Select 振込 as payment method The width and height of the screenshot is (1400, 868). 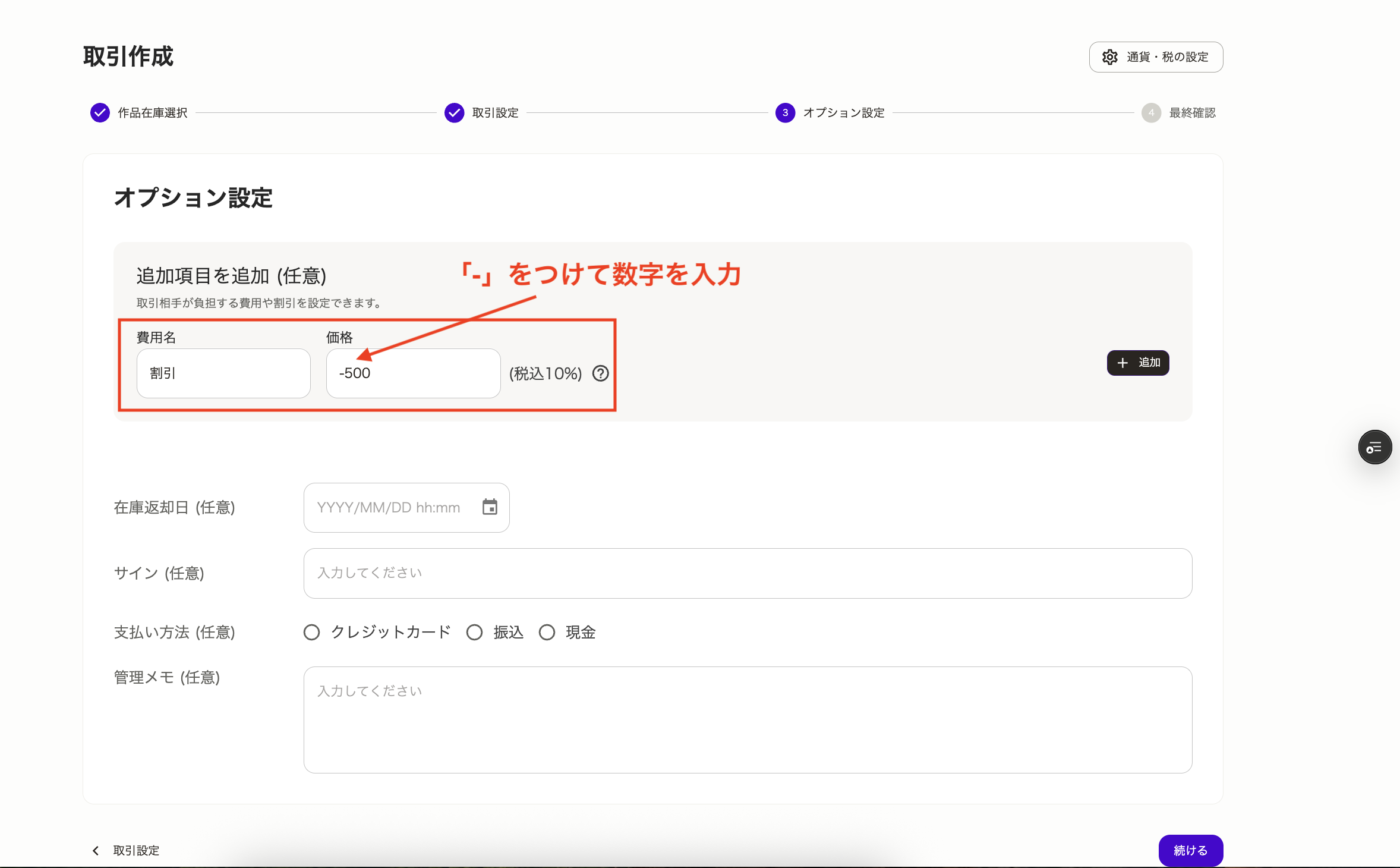point(474,632)
